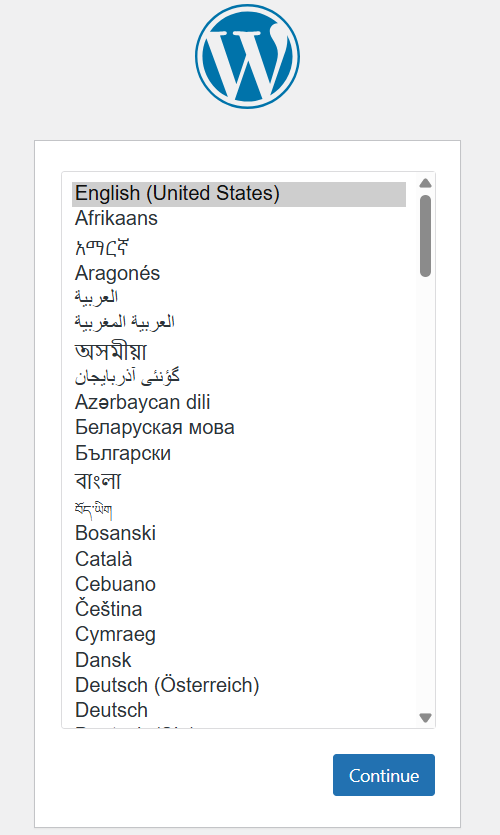This screenshot has width=500, height=835.
Task: Select Azərbaycan dili option
Action: (239, 402)
